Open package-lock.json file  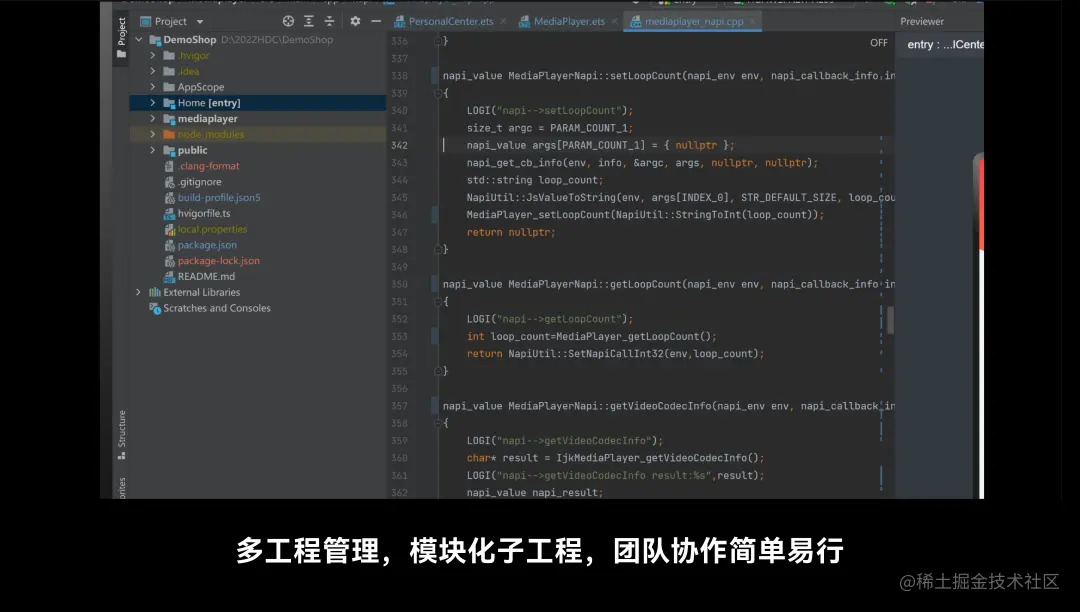218,261
